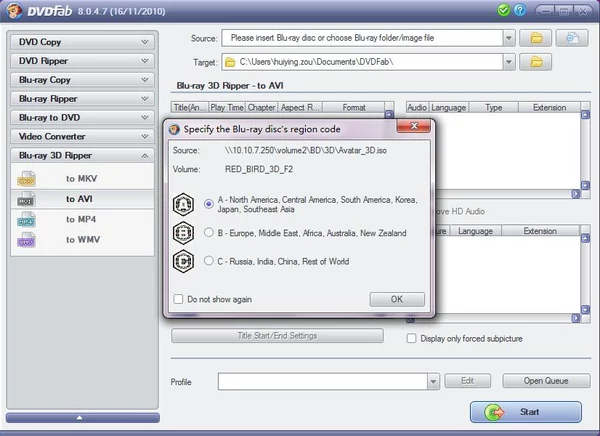Choose region B Europe radio button
Viewport: 600px width, 436px height.
tap(209, 232)
